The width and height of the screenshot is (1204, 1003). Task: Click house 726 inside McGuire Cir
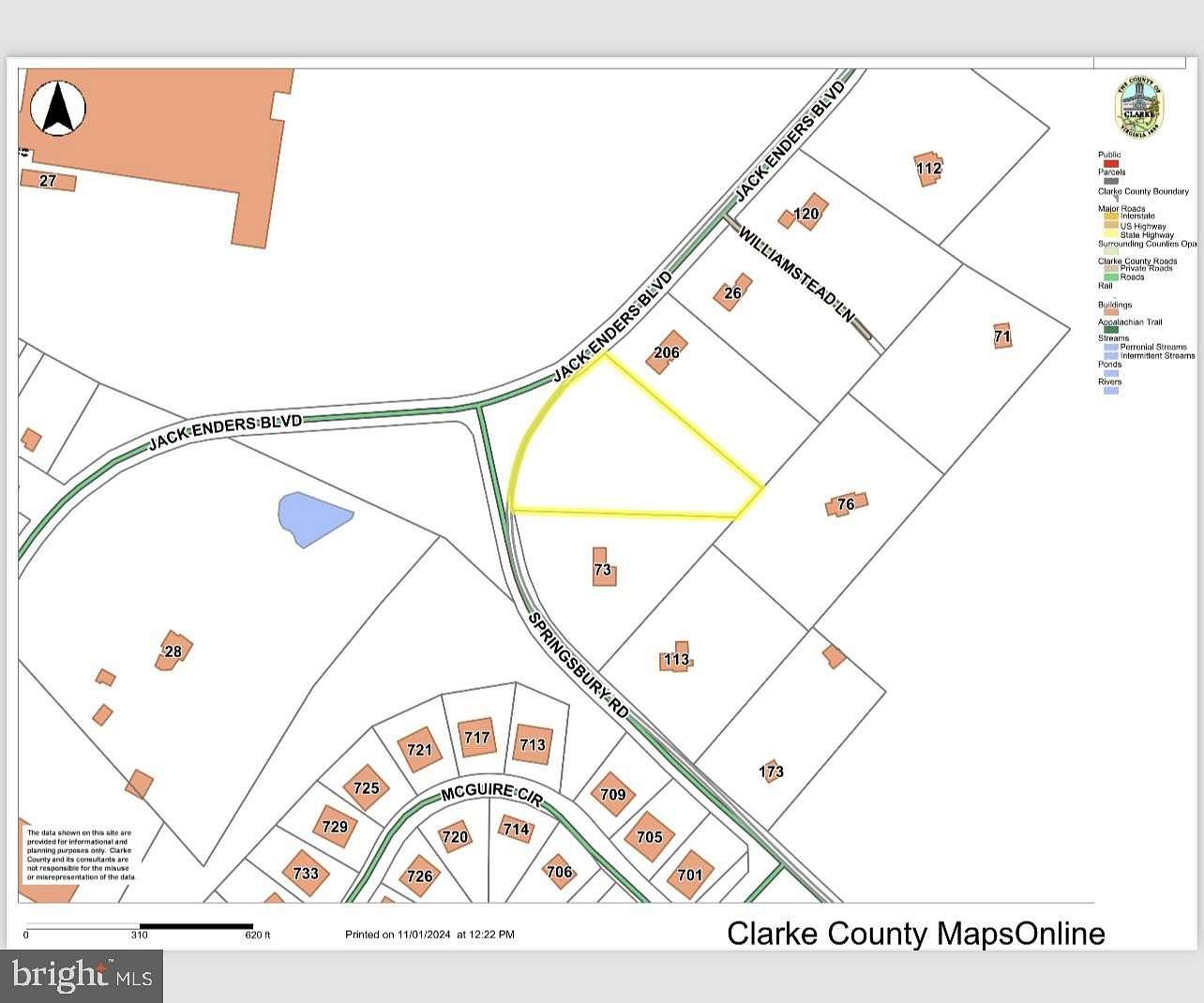click(x=419, y=876)
